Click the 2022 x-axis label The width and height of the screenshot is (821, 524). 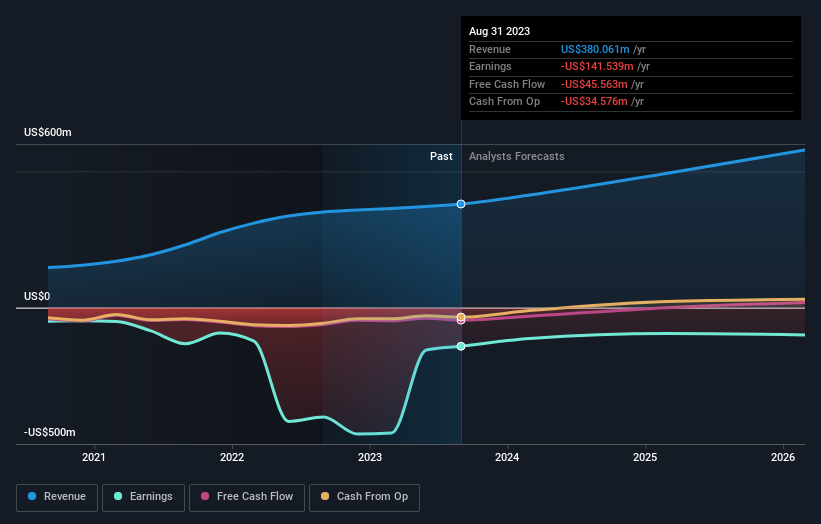click(x=232, y=458)
